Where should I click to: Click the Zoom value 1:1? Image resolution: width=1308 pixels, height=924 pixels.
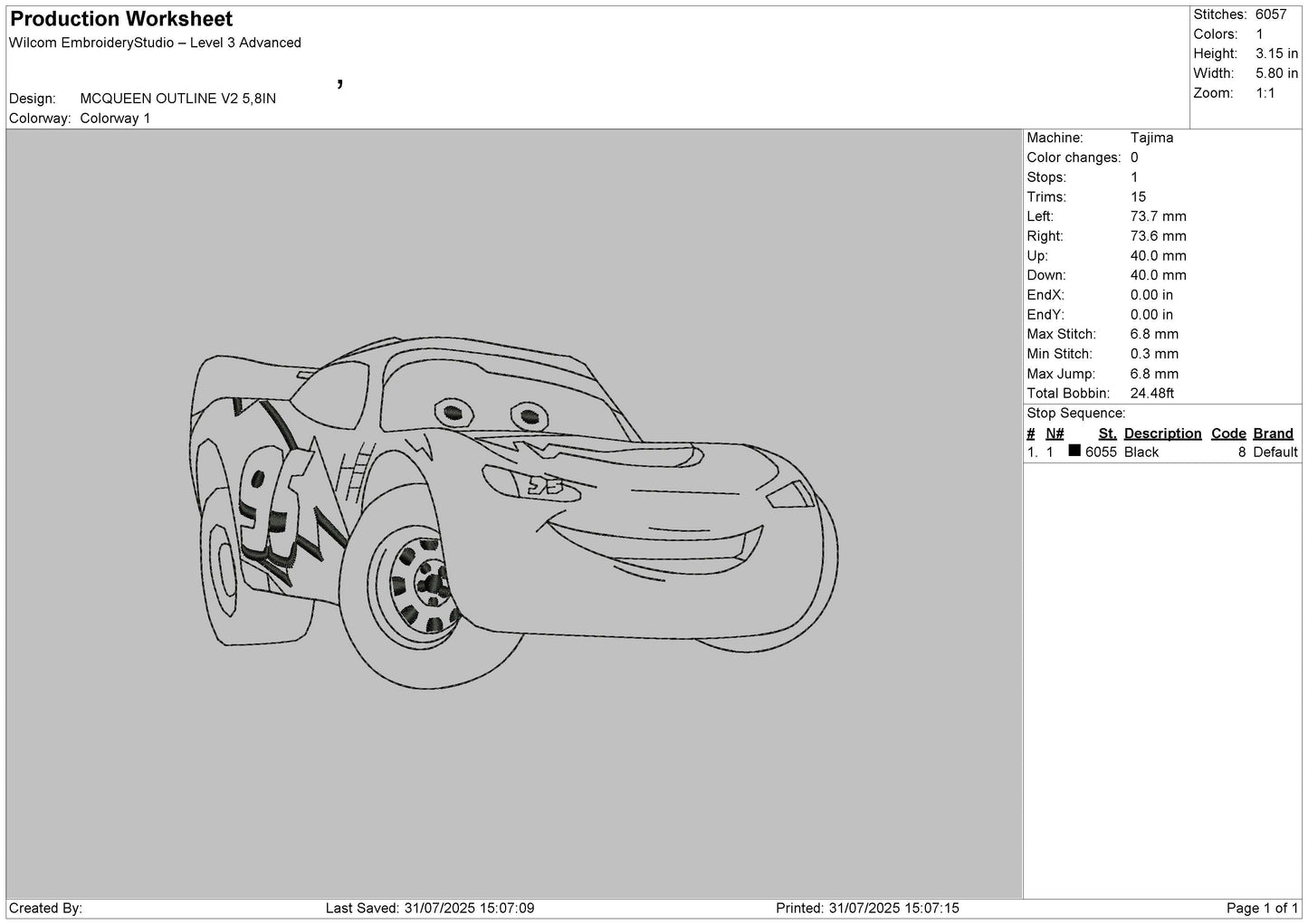[x=1265, y=93]
